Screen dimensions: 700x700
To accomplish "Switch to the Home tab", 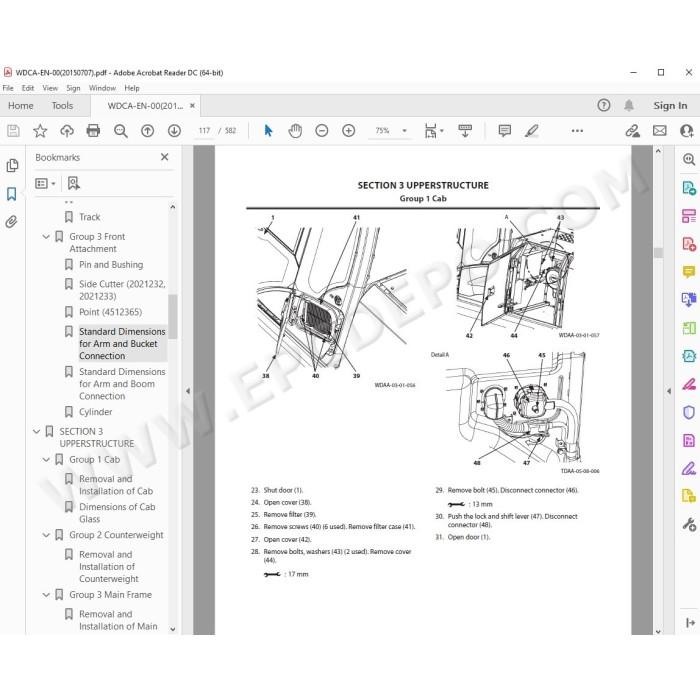I will [x=21, y=106].
